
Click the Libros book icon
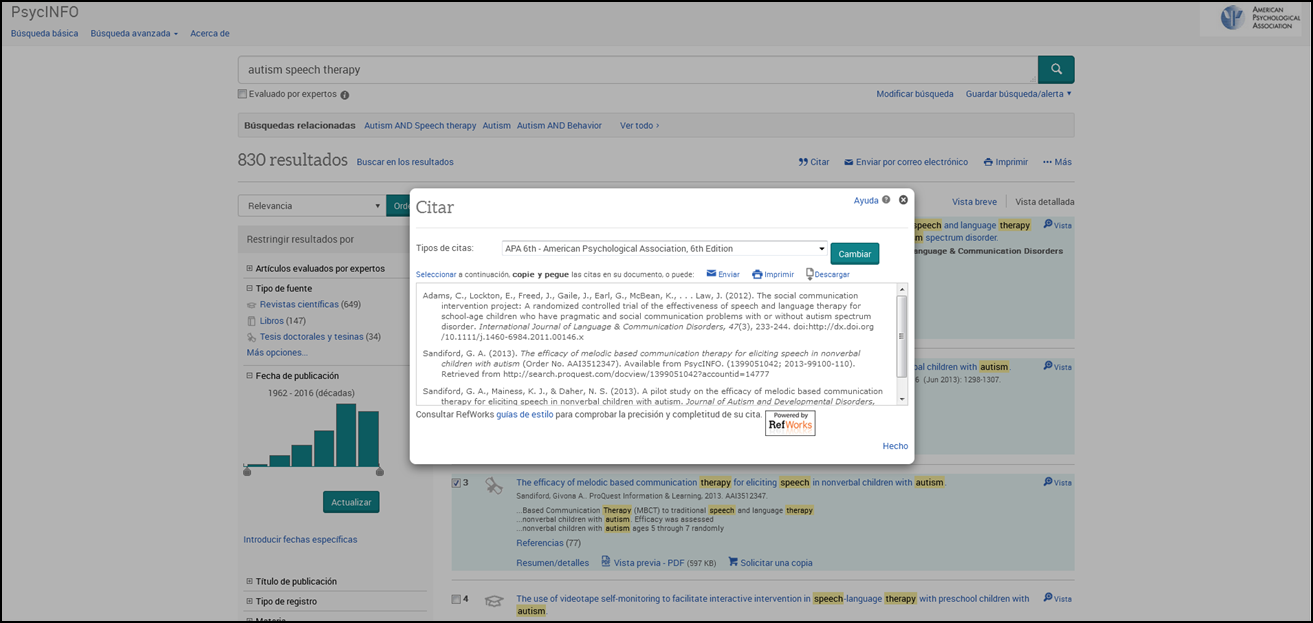click(x=252, y=321)
